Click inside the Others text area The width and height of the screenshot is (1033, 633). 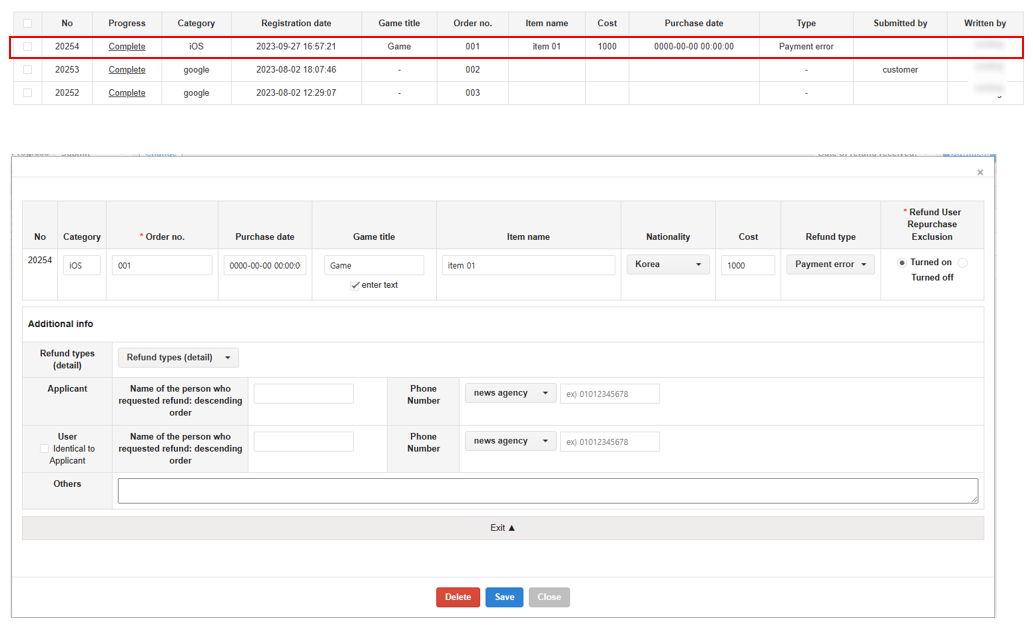click(x=548, y=490)
